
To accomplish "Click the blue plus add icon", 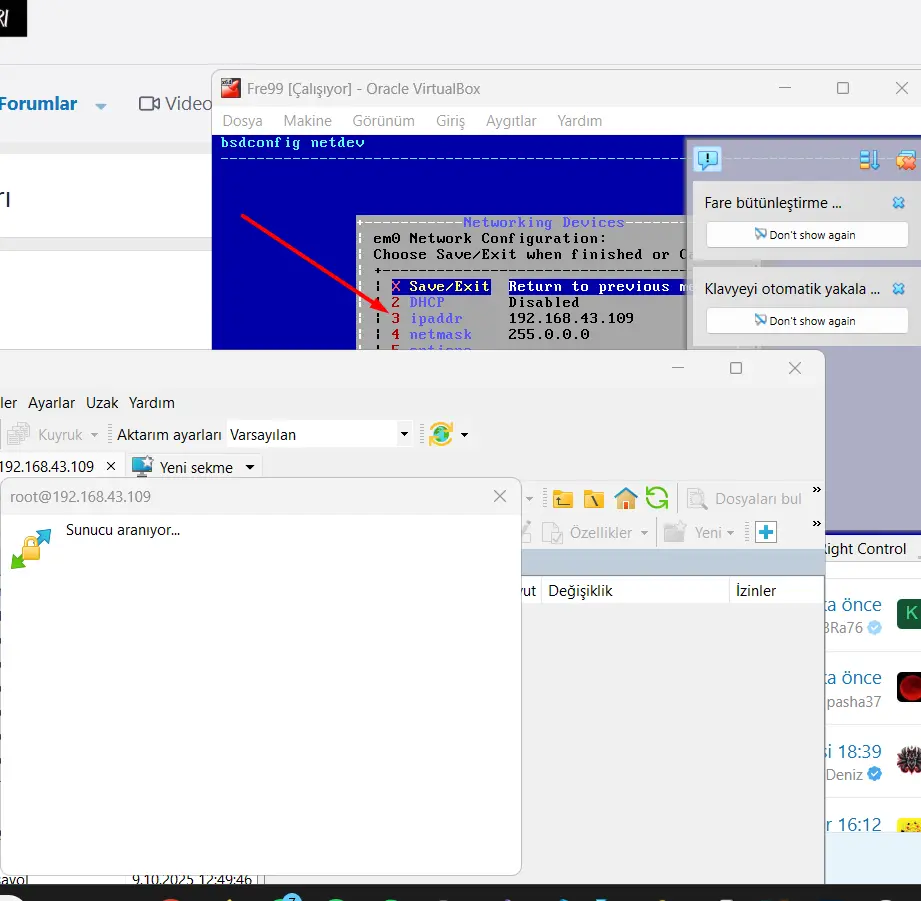I will 766,532.
